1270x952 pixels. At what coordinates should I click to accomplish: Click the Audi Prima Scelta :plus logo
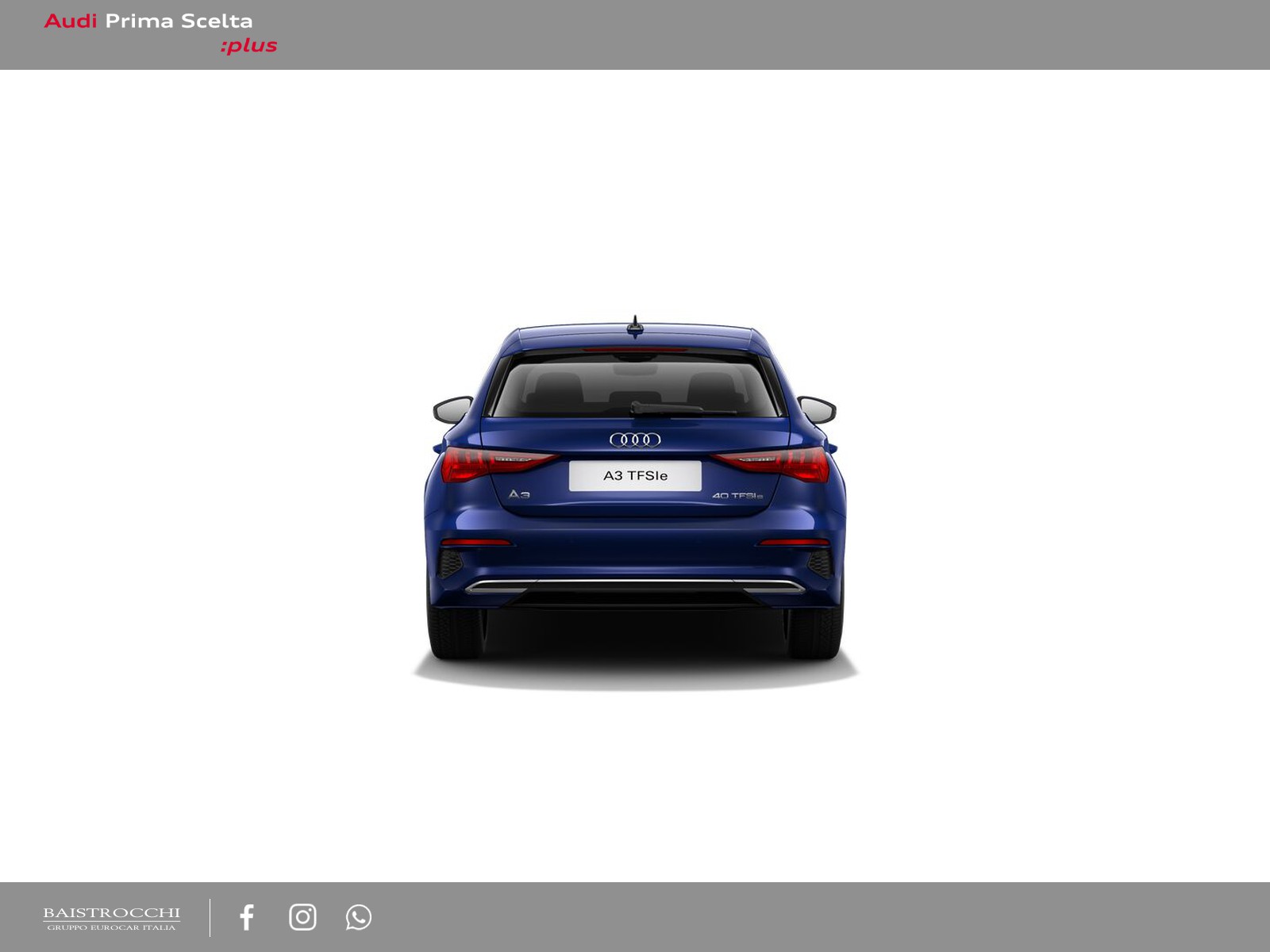point(160,33)
